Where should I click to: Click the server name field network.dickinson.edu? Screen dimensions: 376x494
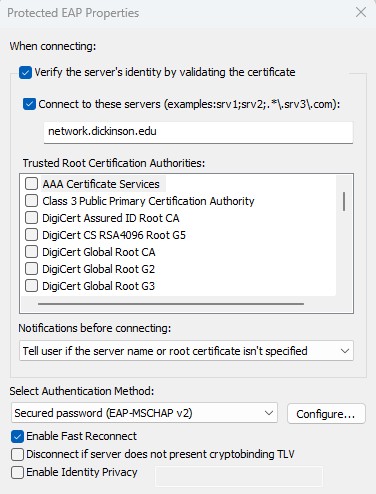coord(198,132)
